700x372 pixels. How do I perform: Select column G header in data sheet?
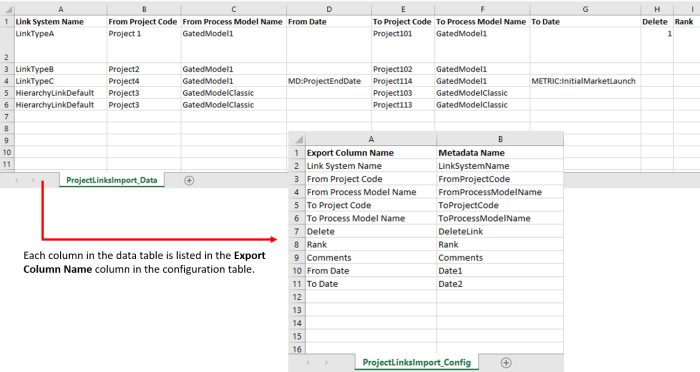coord(585,9)
